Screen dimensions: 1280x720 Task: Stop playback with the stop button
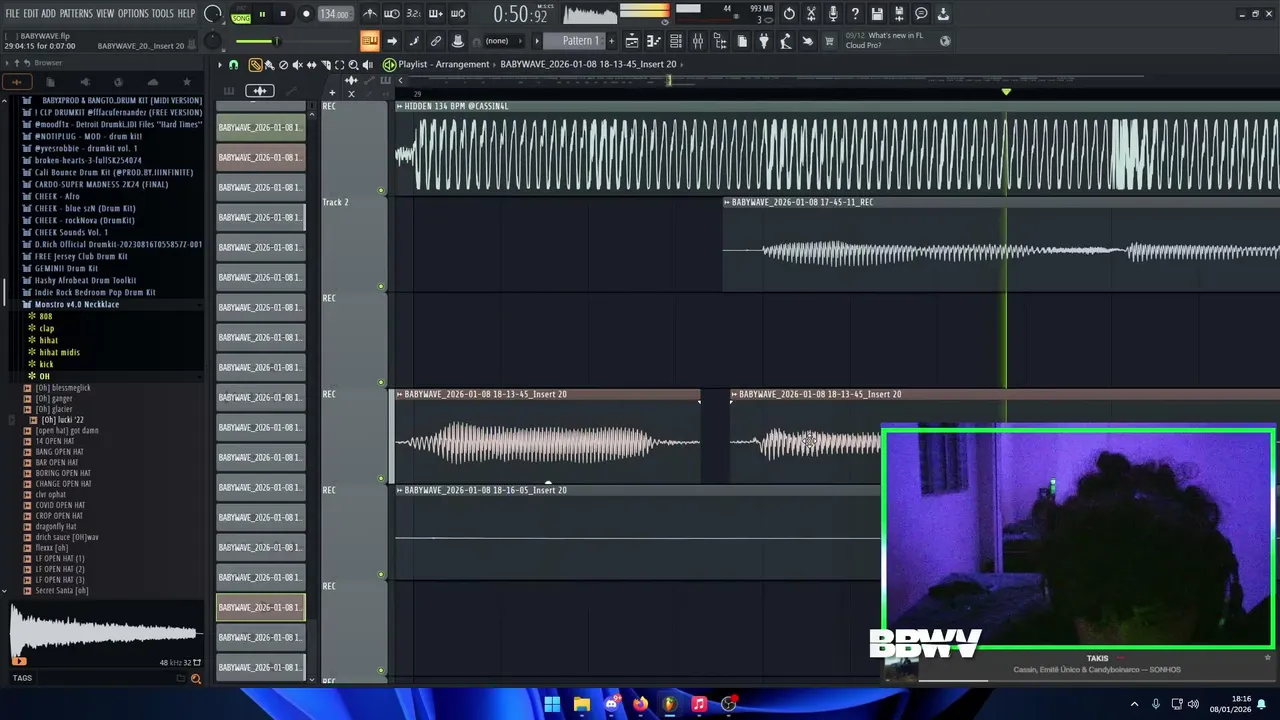(283, 14)
